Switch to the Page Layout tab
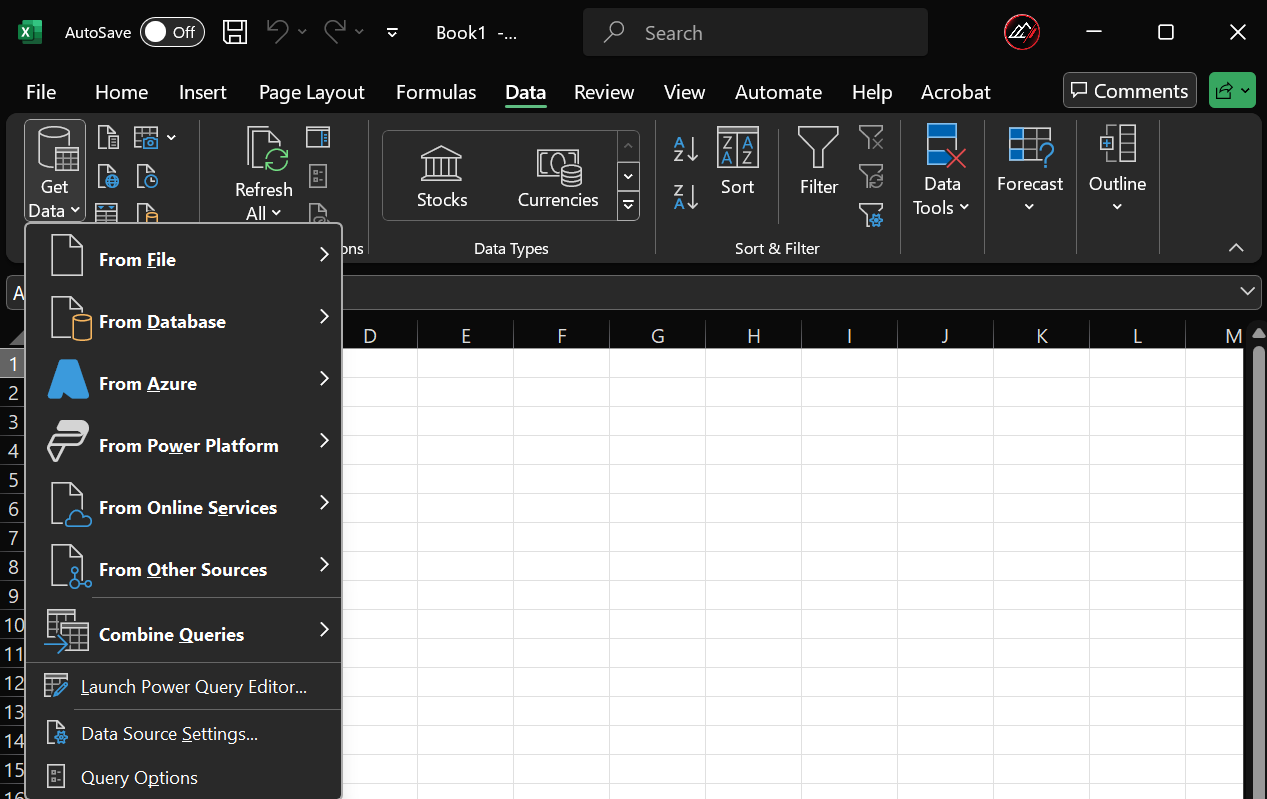 (x=312, y=92)
